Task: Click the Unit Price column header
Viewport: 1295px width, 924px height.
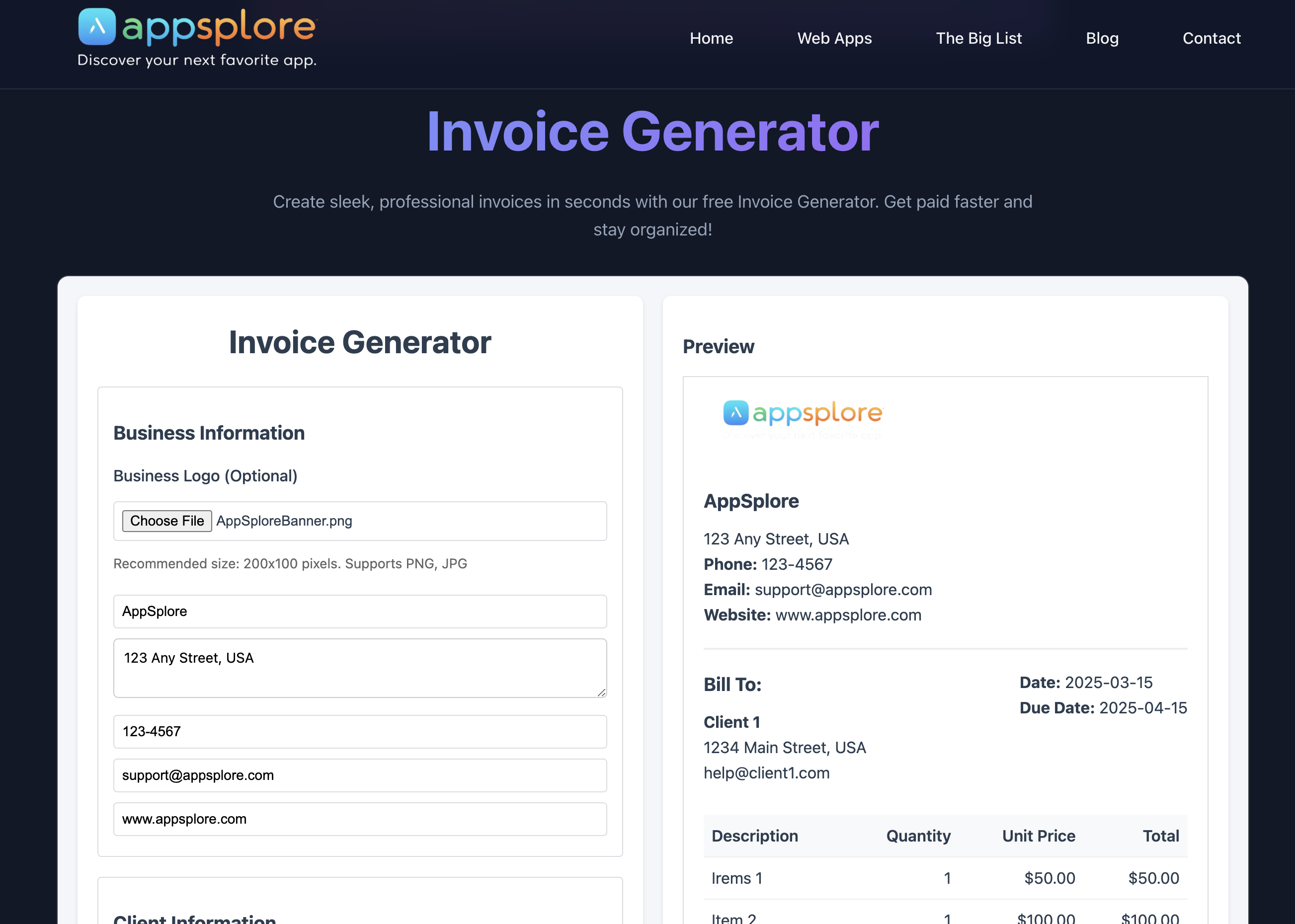Action: tap(1039, 836)
